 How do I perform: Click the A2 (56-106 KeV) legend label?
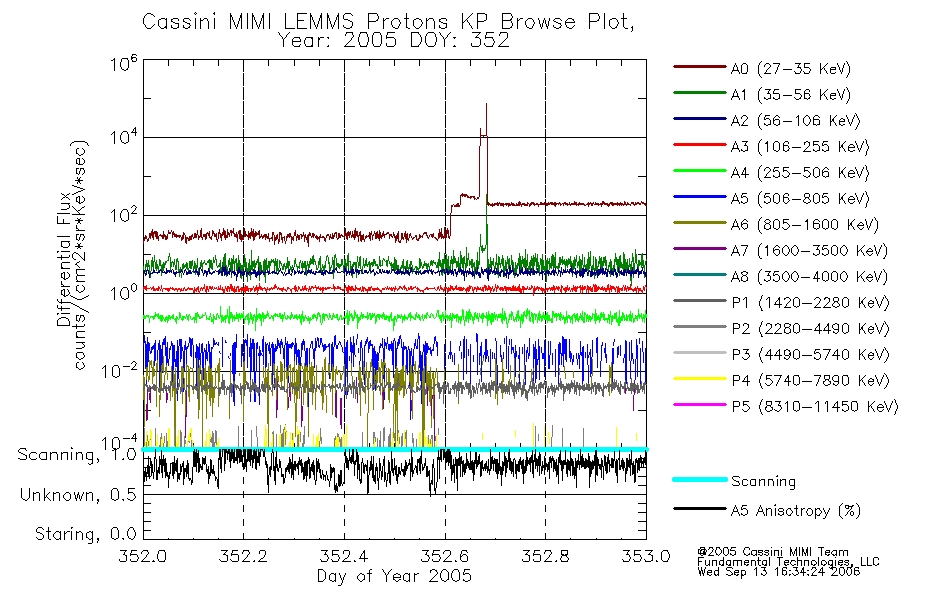pos(795,121)
